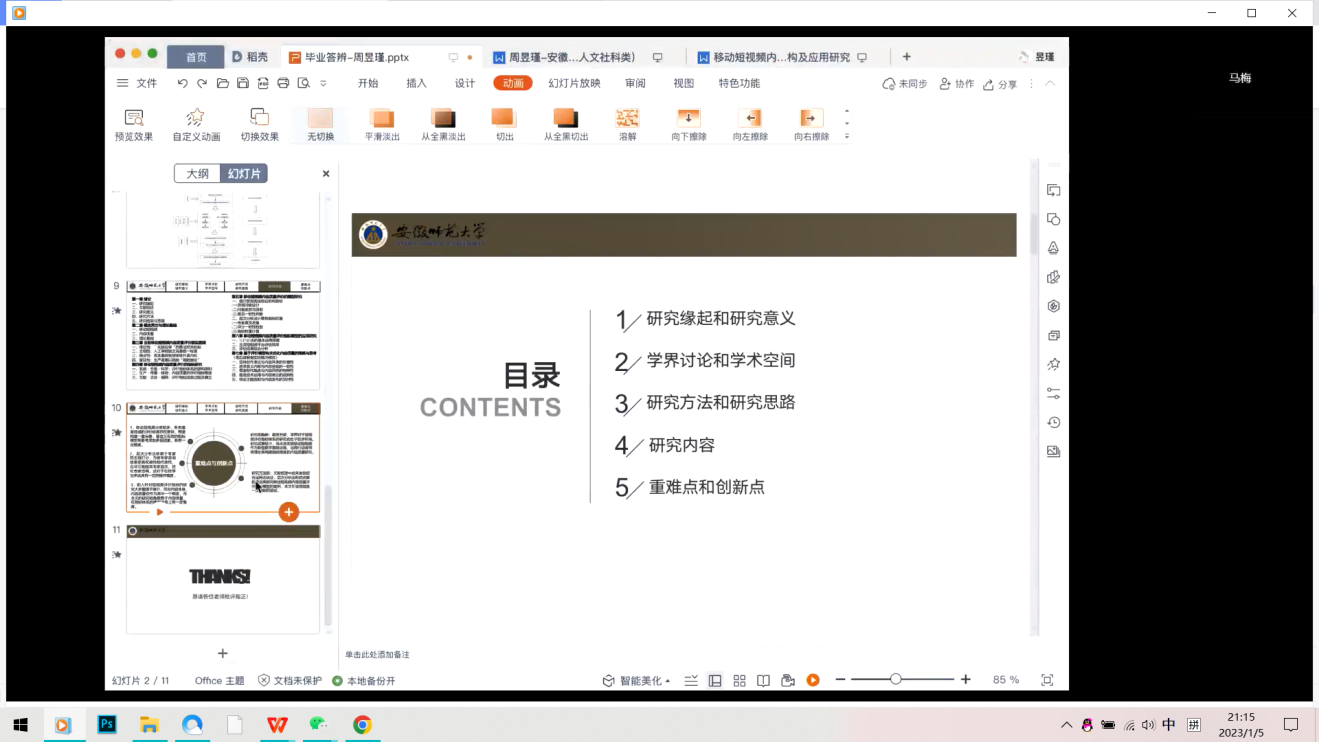Expand the transition effects gallery

[x=847, y=136]
